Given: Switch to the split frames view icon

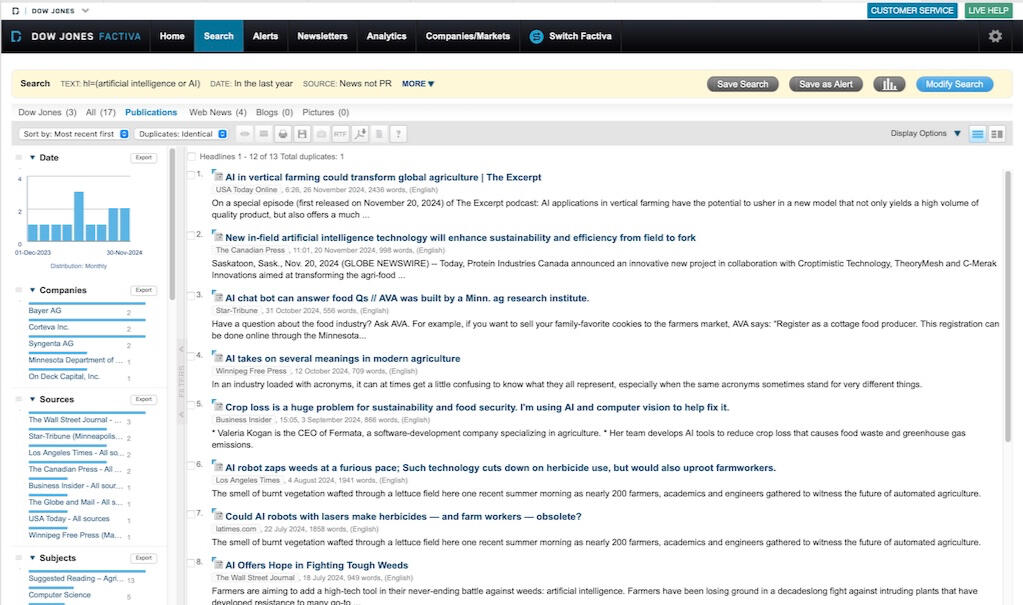Looking at the screenshot, I should (x=996, y=134).
